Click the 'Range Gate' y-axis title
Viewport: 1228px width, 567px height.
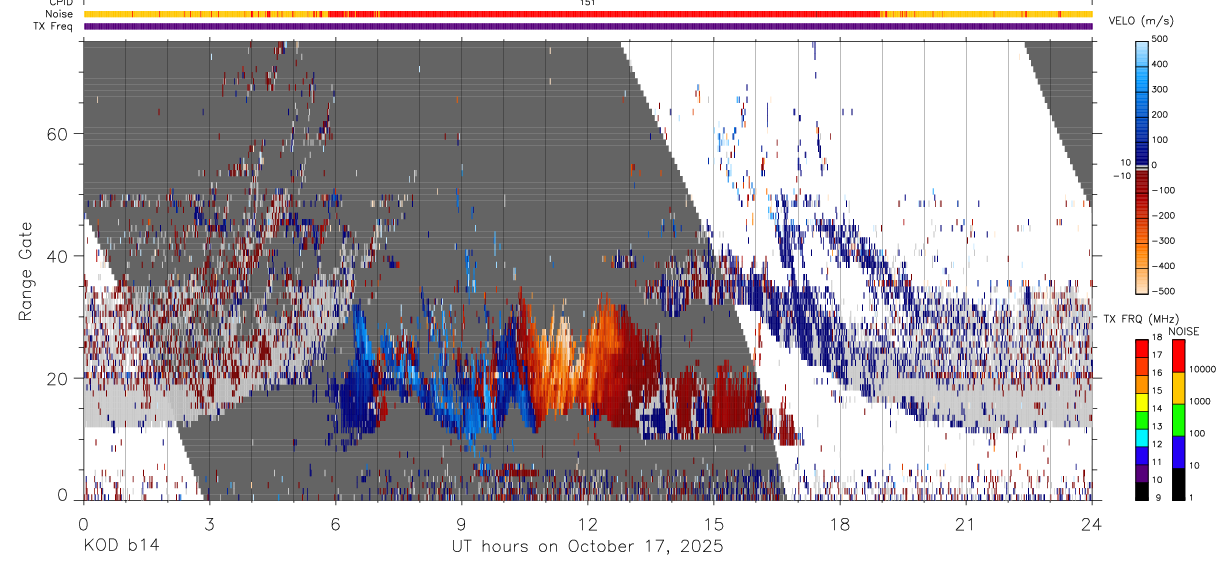pyautogui.click(x=27, y=271)
